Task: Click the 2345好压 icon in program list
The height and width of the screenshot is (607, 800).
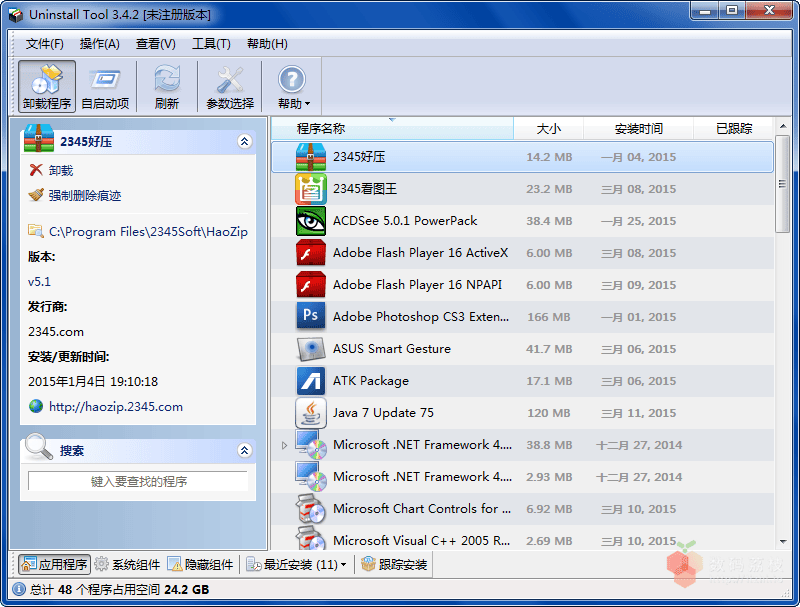Action: 310,157
